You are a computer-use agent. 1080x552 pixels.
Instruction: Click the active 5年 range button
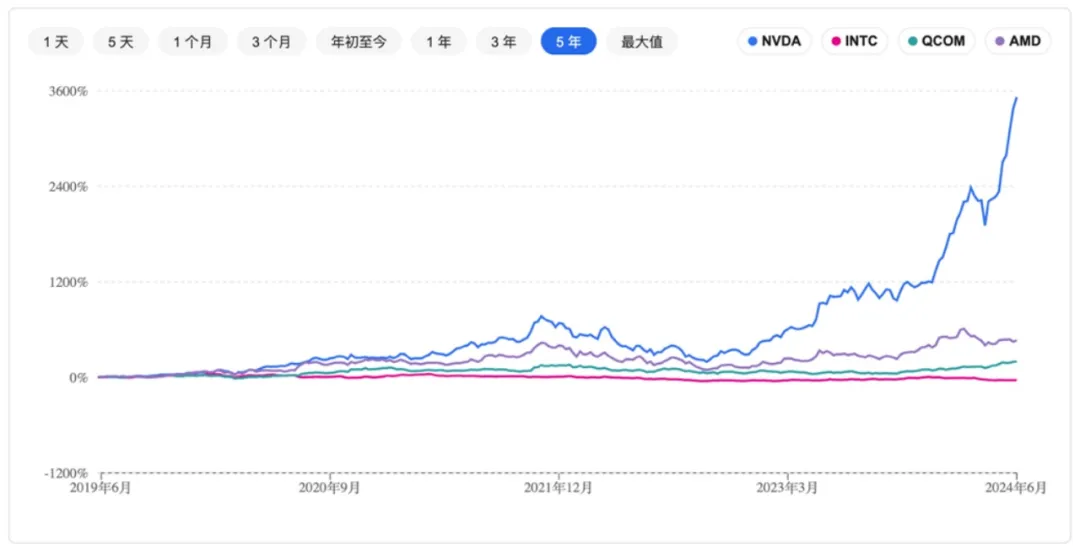pos(568,42)
